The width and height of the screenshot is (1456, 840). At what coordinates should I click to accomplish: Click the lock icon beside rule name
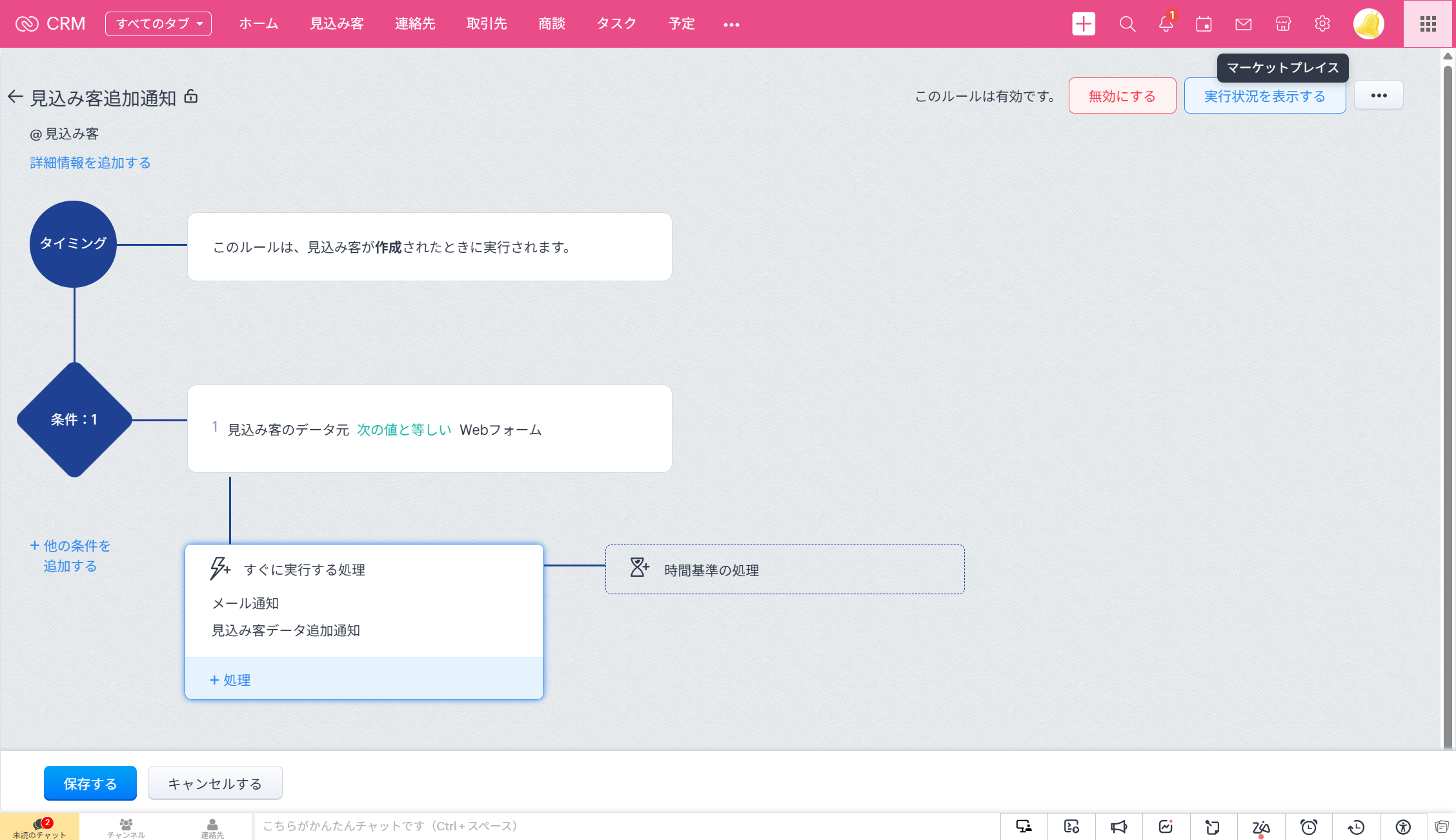tap(191, 97)
